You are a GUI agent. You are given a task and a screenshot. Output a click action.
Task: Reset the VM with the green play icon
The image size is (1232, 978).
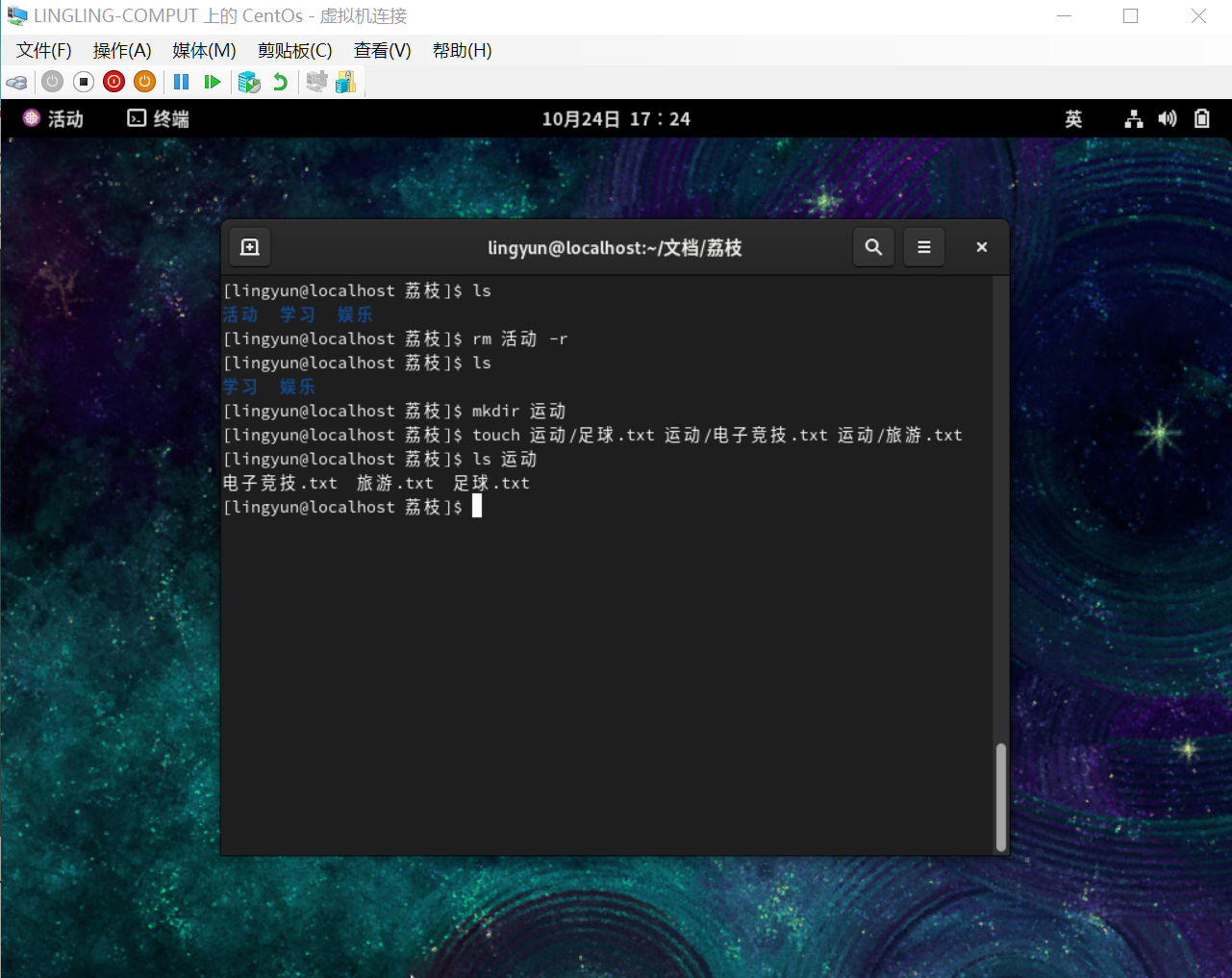point(213,83)
